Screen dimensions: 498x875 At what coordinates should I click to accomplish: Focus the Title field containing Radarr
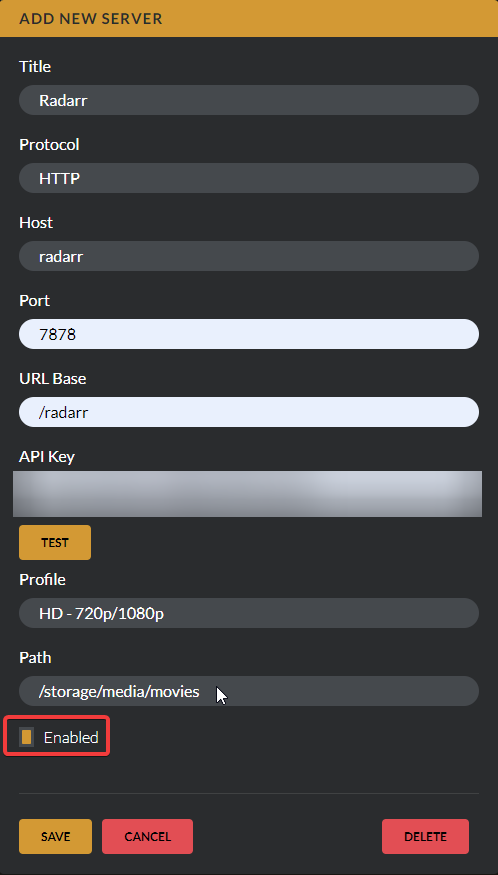(249, 100)
